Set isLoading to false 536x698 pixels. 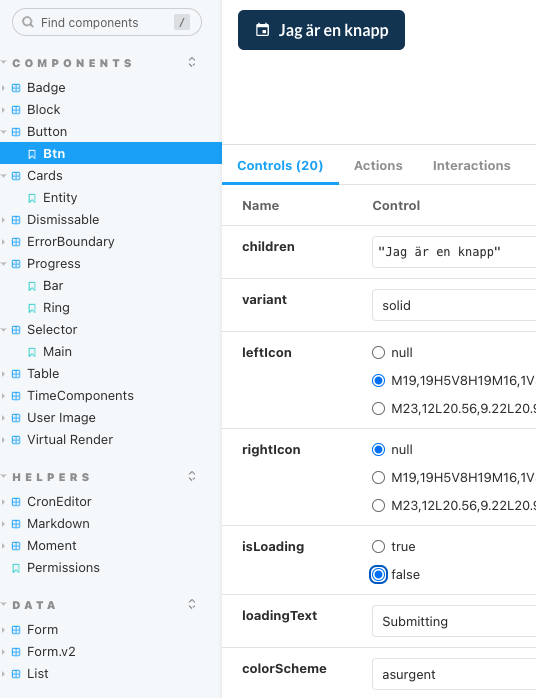click(378, 575)
